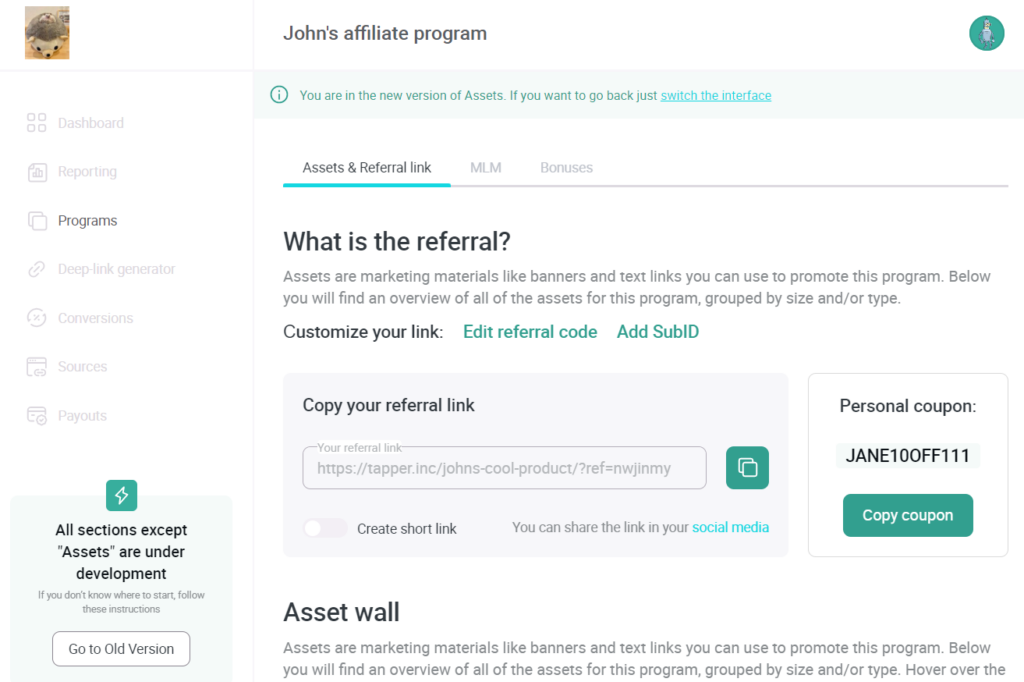Open the Bonuses tab
1024x682 pixels.
point(566,167)
